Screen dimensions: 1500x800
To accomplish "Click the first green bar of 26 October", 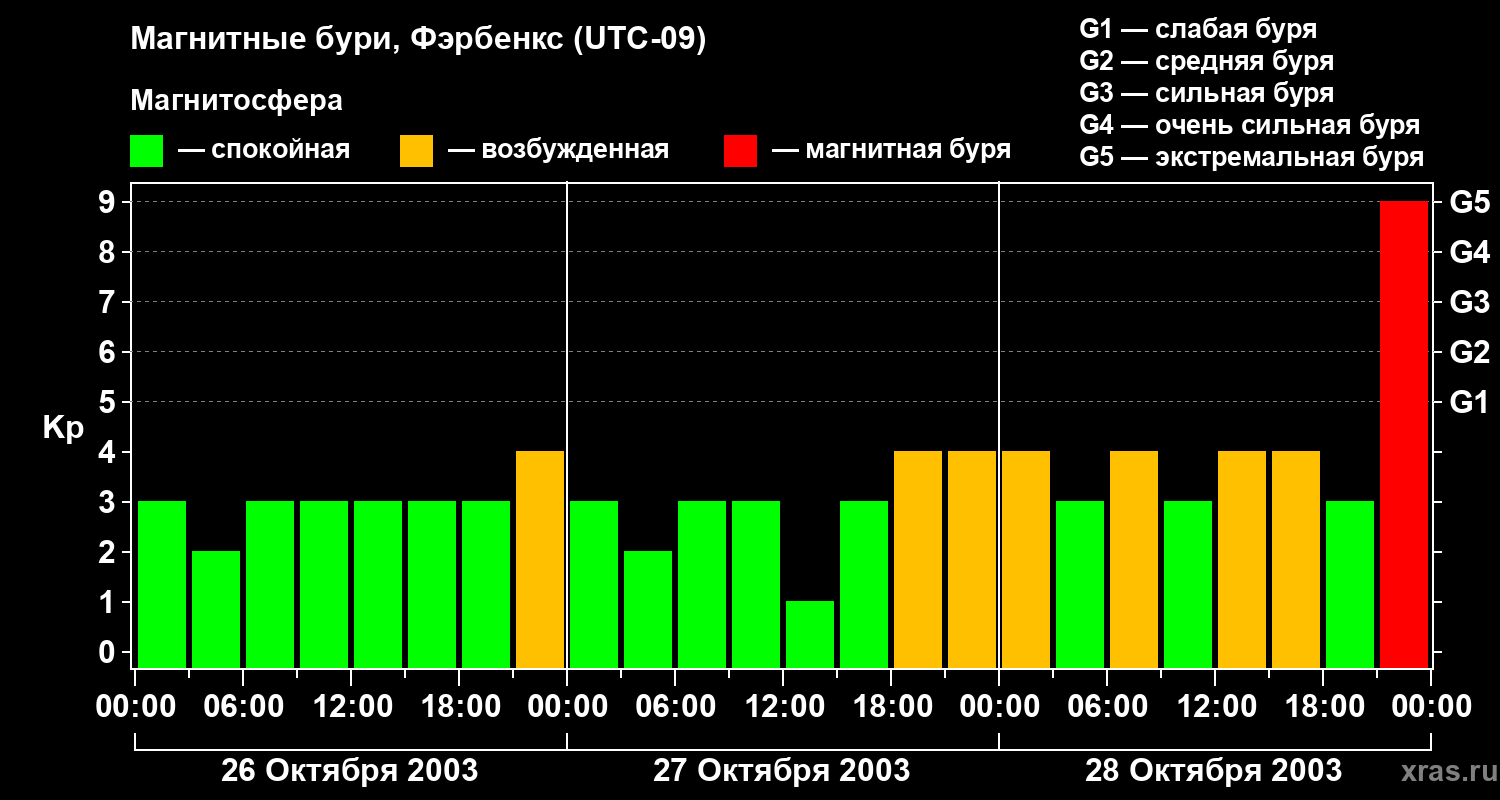I will coord(162,584).
